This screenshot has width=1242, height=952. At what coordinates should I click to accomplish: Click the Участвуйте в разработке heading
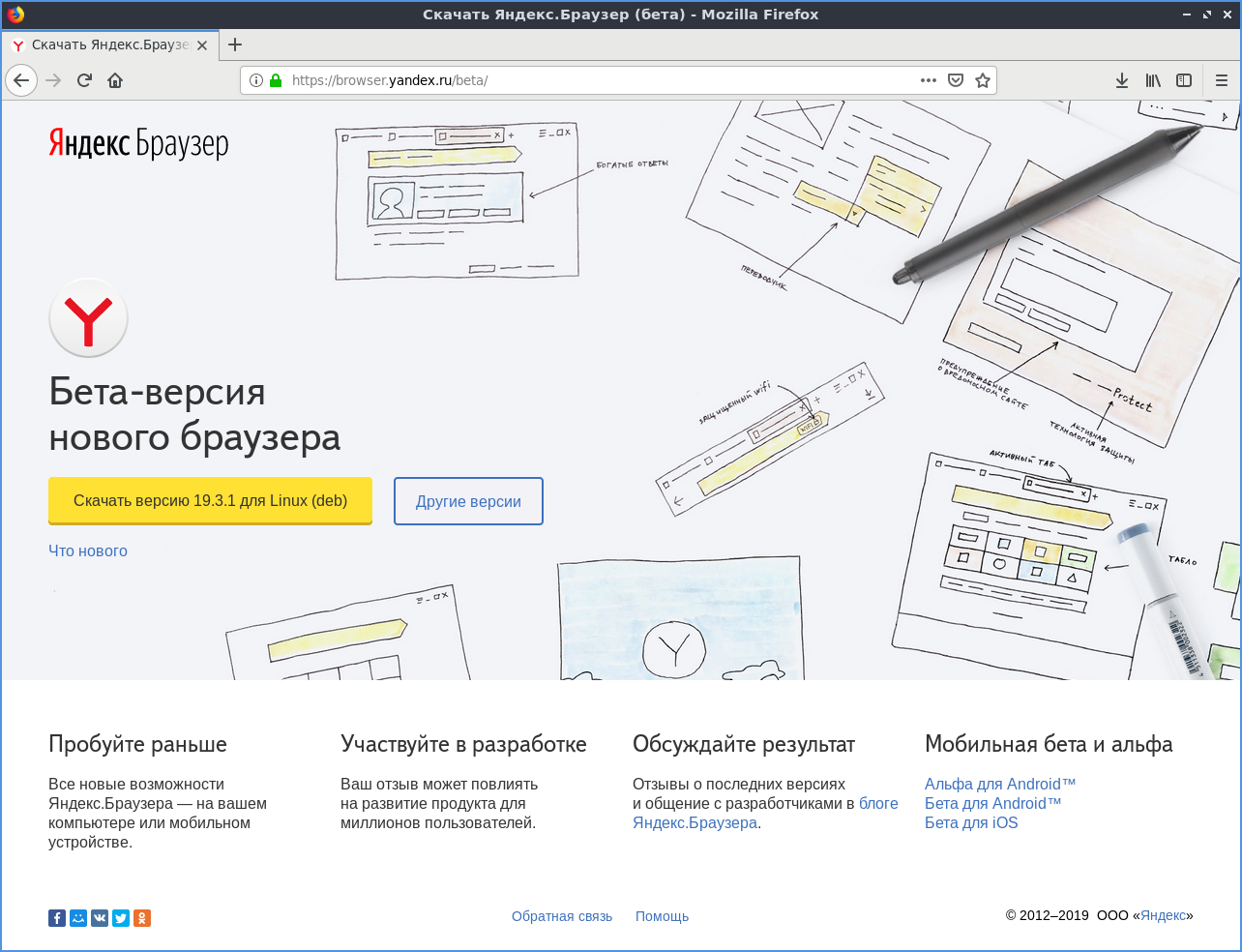pos(463,744)
